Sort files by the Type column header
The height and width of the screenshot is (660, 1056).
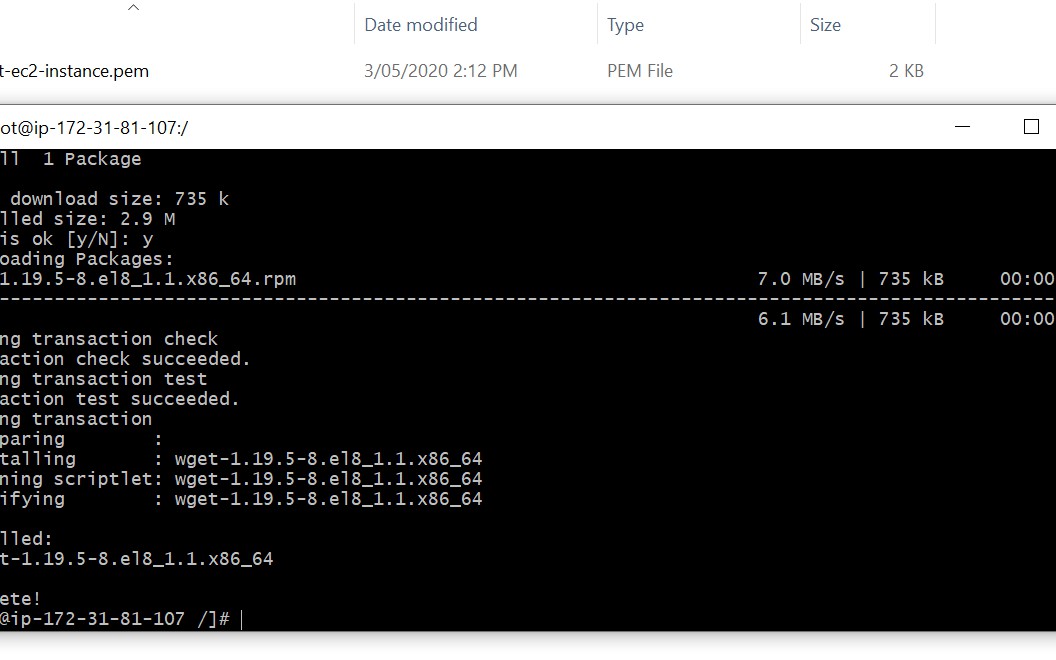(x=625, y=25)
